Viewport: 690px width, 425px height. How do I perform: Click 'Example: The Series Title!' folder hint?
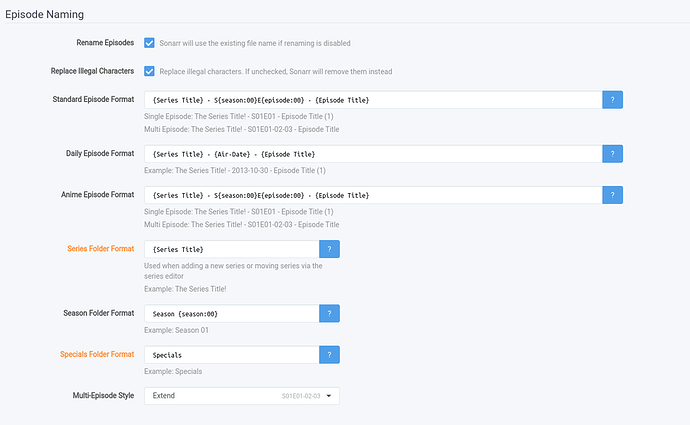coord(185,289)
